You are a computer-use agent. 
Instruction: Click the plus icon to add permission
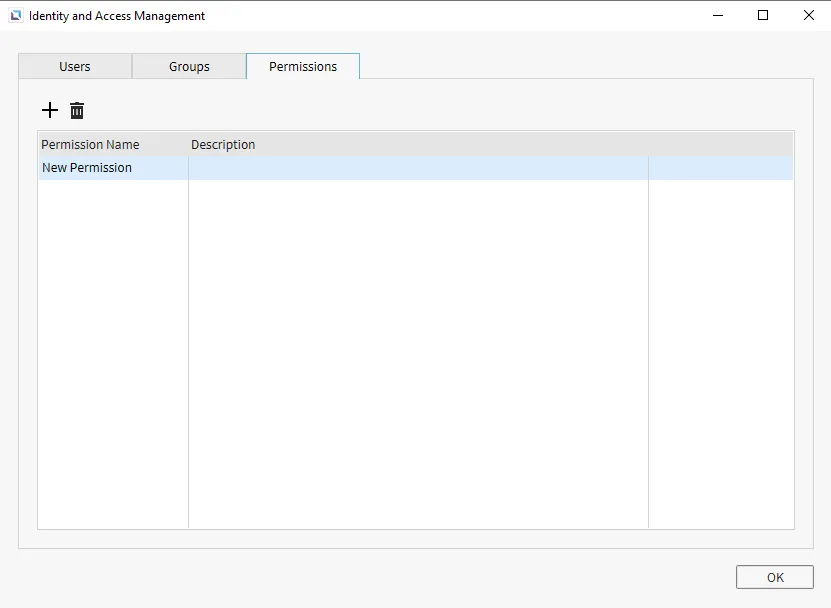tap(50, 110)
